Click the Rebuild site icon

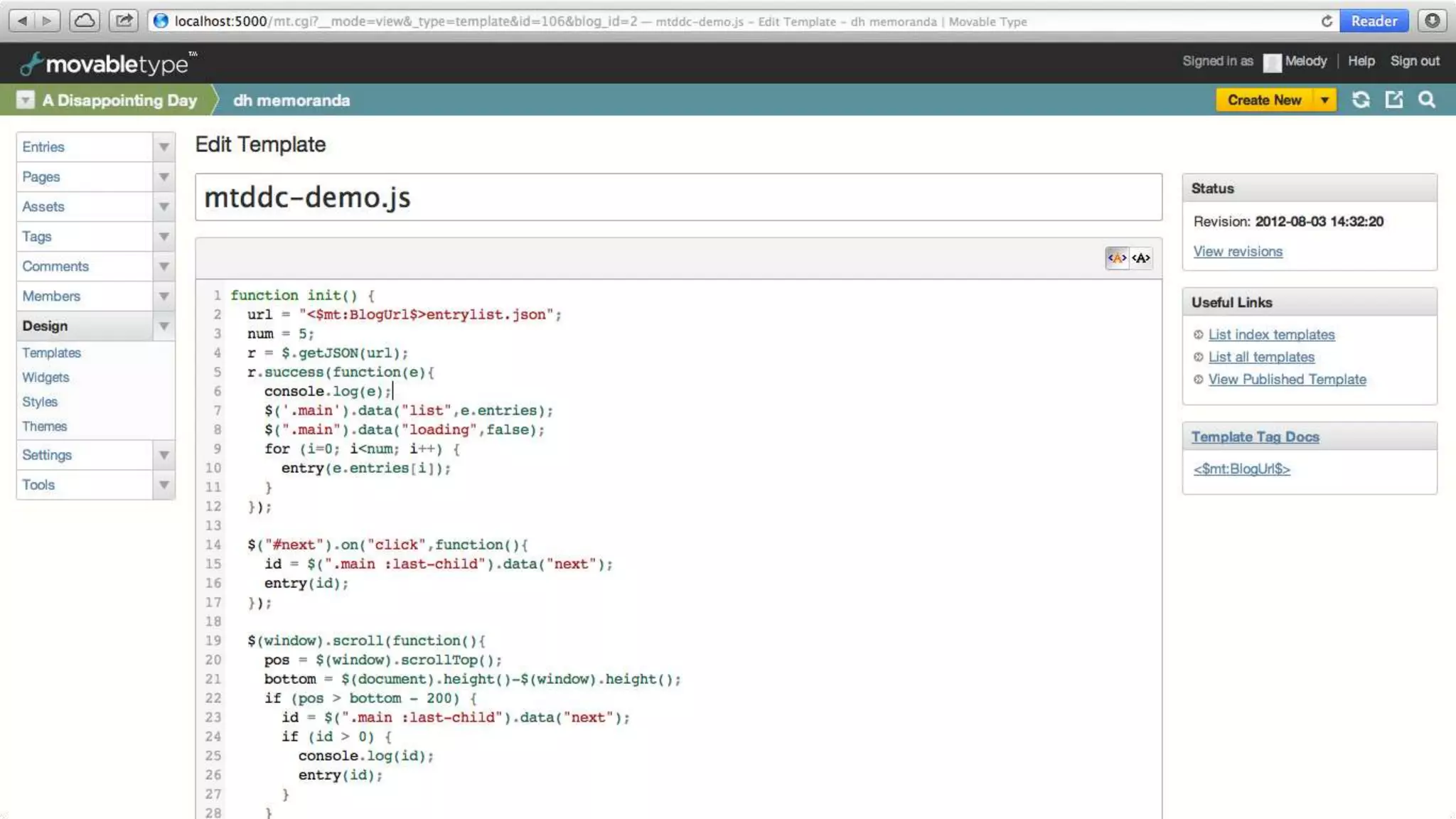[1361, 100]
